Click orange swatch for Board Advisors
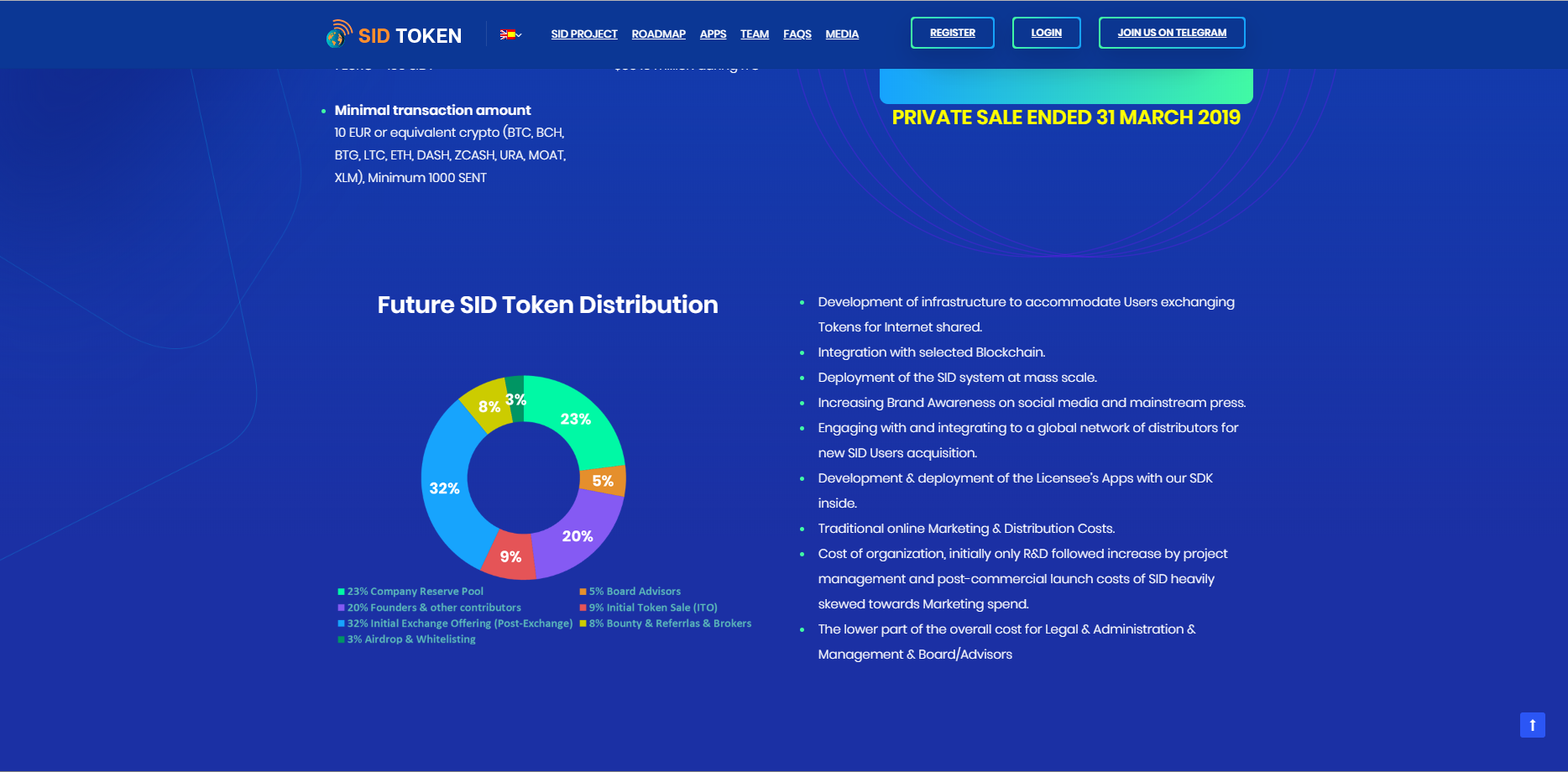This screenshot has height=772, width=1568. click(583, 592)
